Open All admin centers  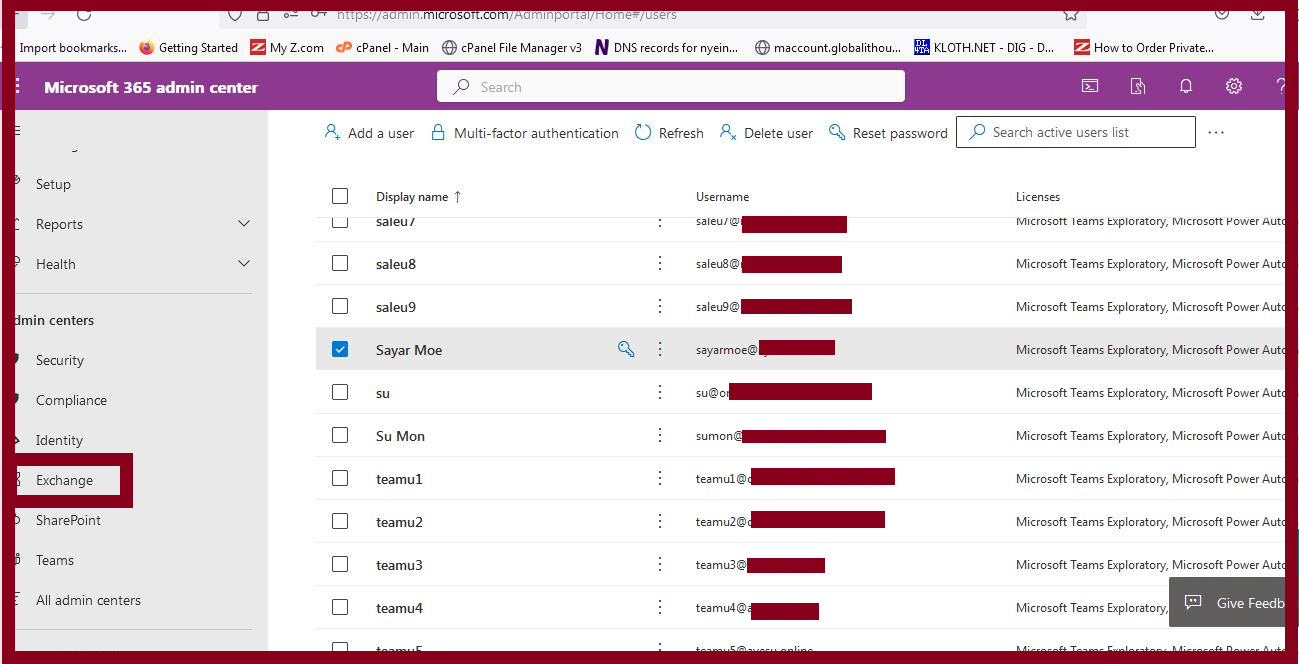point(88,600)
